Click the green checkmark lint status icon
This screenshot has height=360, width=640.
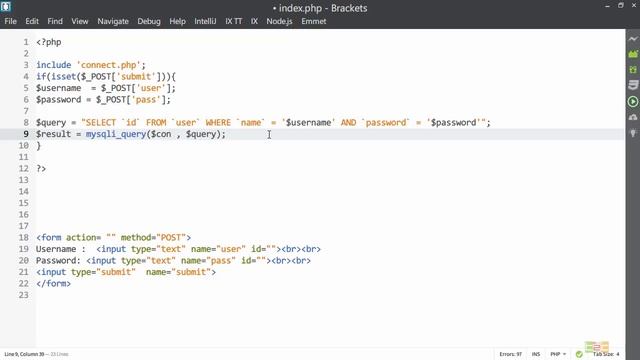(579, 354)
